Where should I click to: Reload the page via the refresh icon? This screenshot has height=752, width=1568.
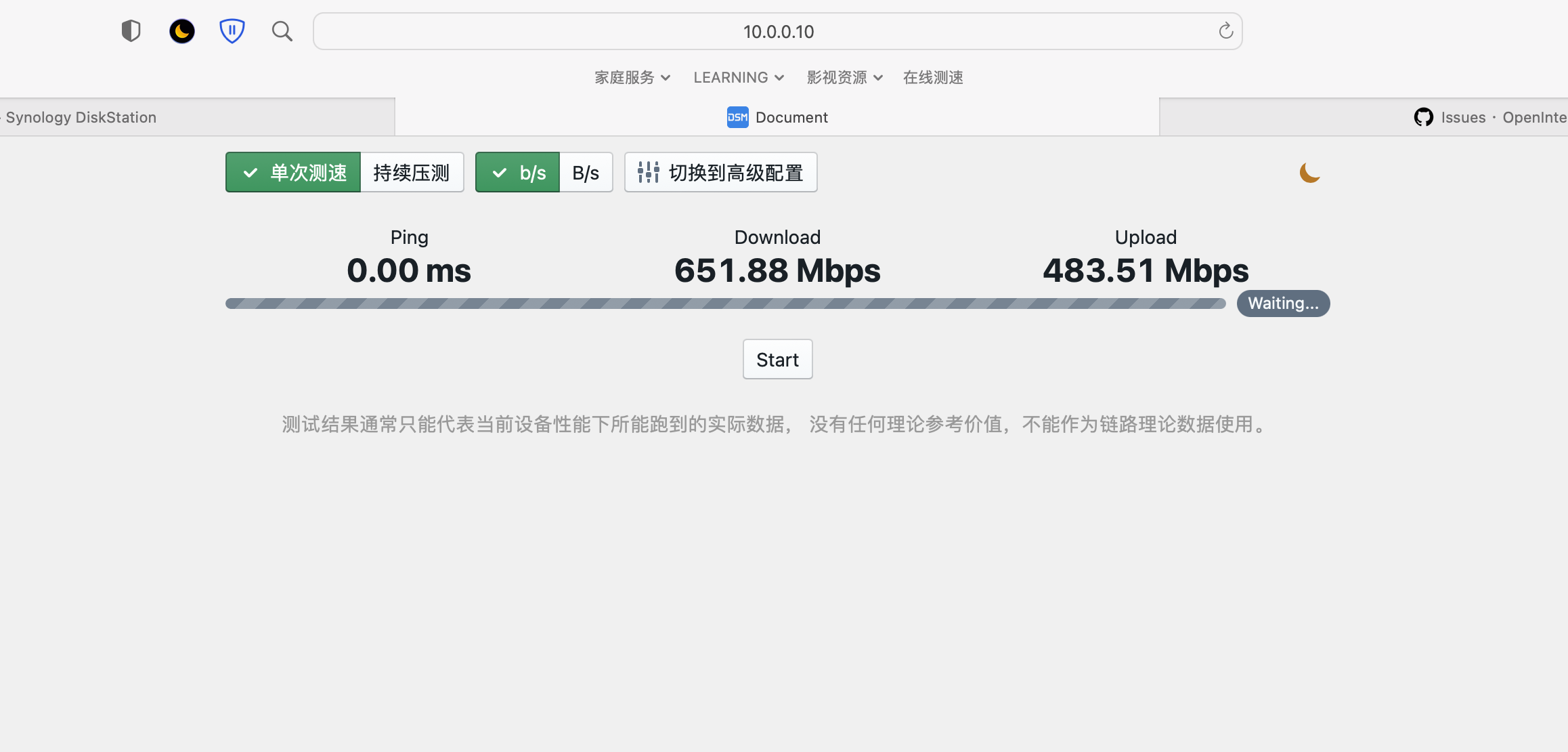point(1225,30)
